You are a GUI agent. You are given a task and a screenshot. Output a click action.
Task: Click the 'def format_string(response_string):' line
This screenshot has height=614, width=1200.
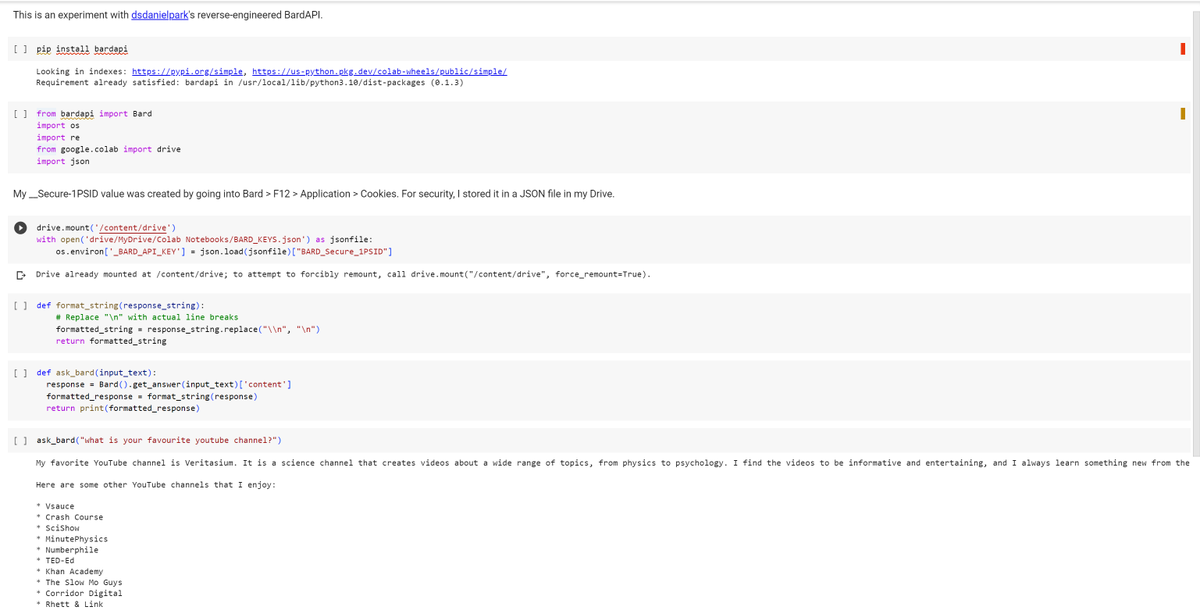click(120, 305)
